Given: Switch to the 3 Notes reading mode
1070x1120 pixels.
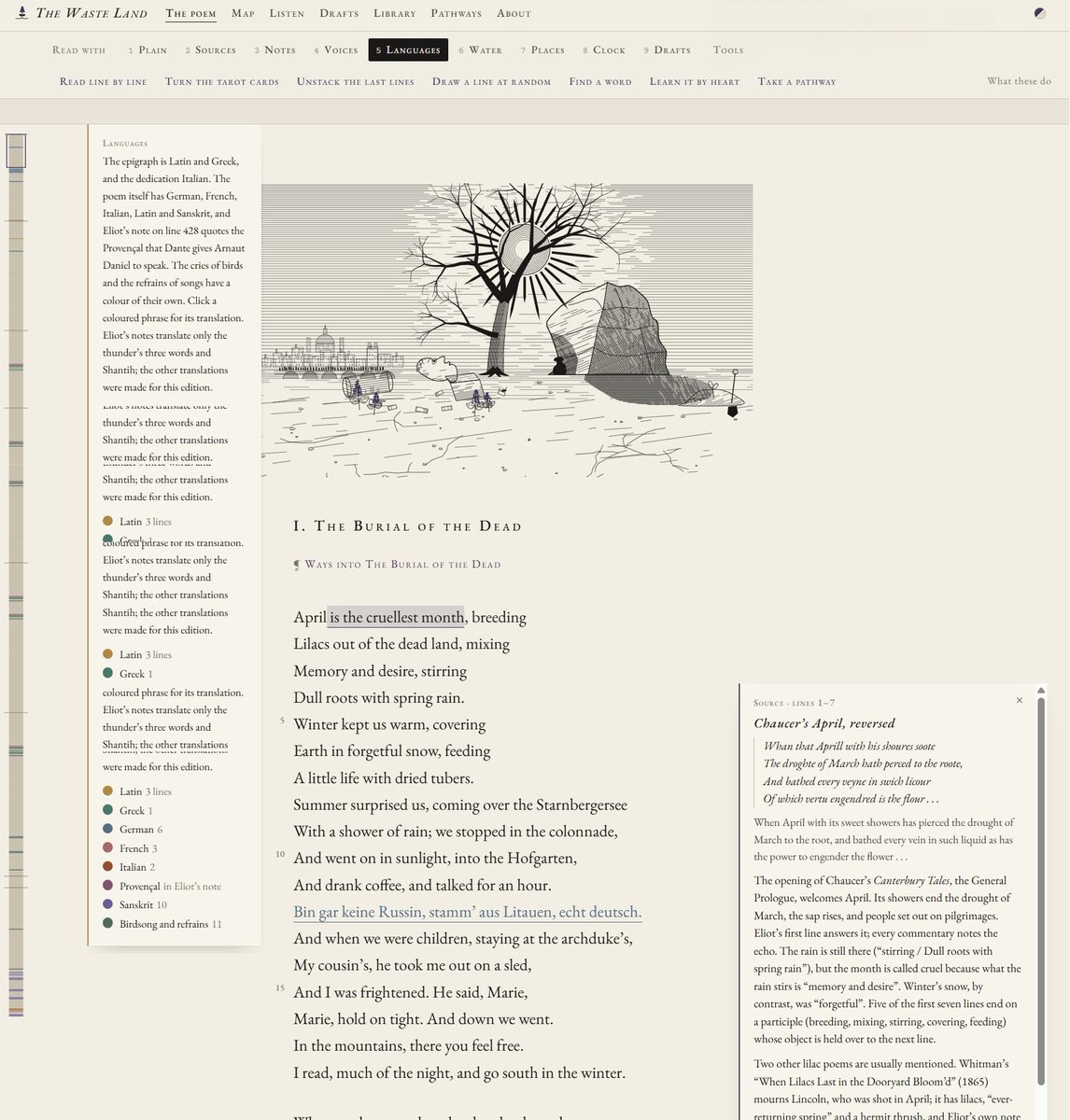Looking at the screenshot, I should (275, 50).
